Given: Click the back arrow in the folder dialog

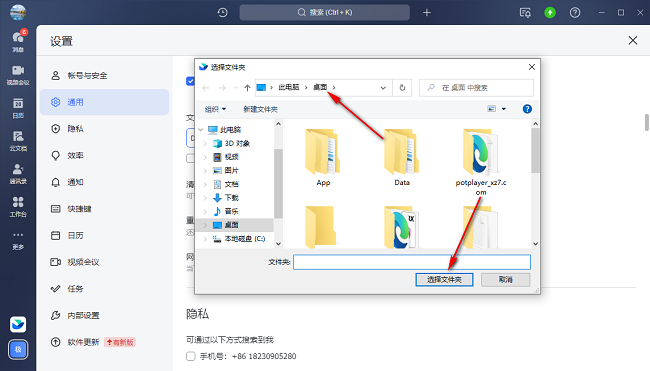Looking at the screenshot, I should point(206,87).
